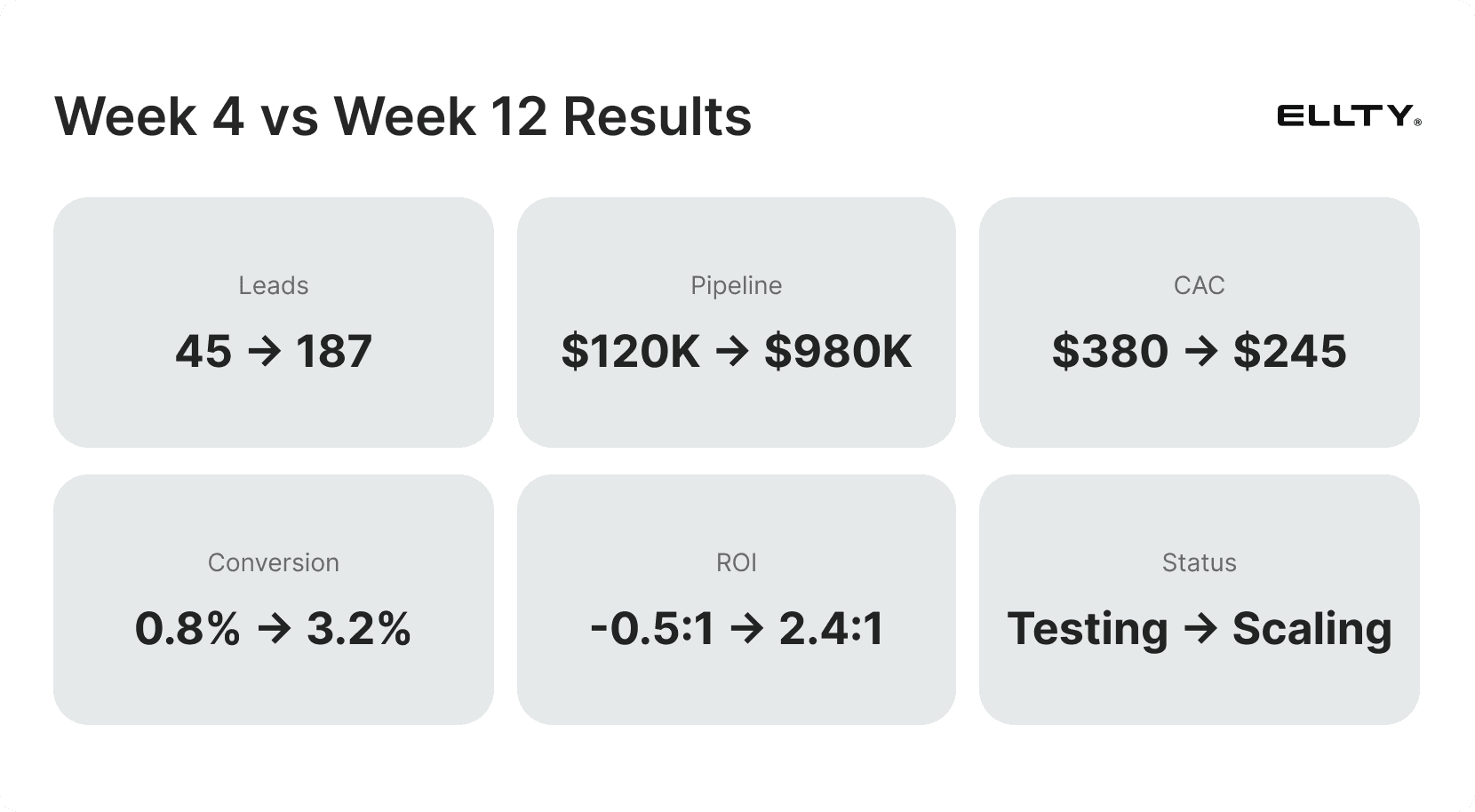Click the Leads label
The width and height of the screenshot is (1475, 812).
click(x=274, y=285)
